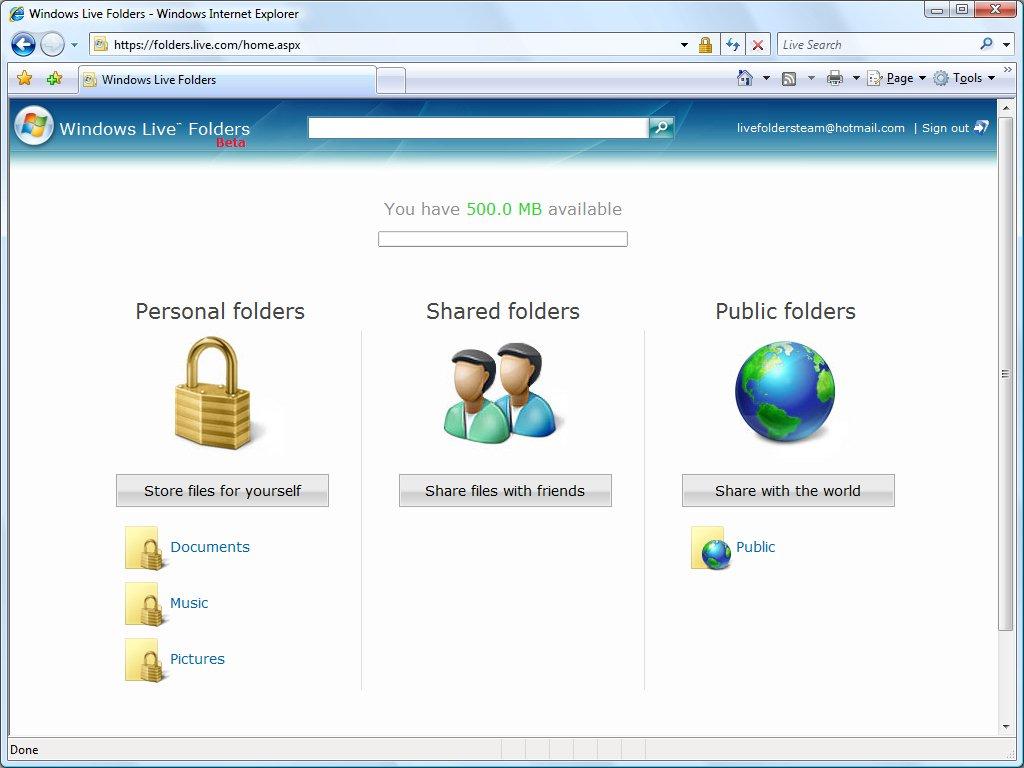Open the address bar history dropdown
The width and height of the screenshot is (1024, 768).
(684, 44)
